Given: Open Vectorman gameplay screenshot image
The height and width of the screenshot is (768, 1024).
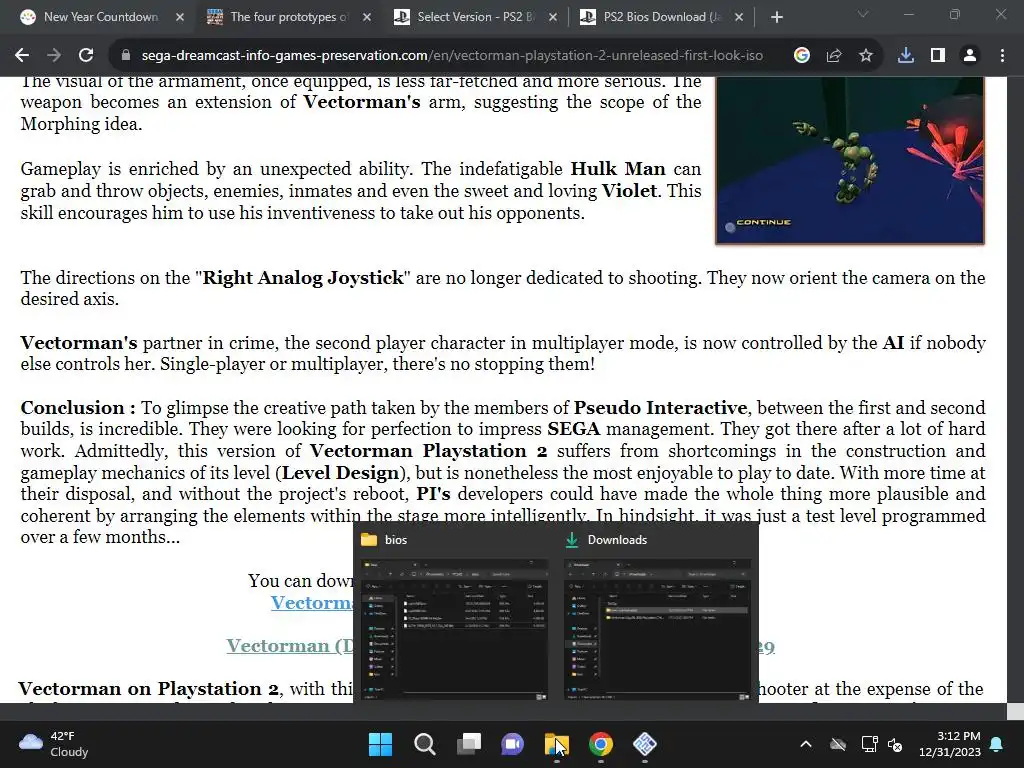Looking at the screenshot, I should pyautogui.click(x=850, y=161).
